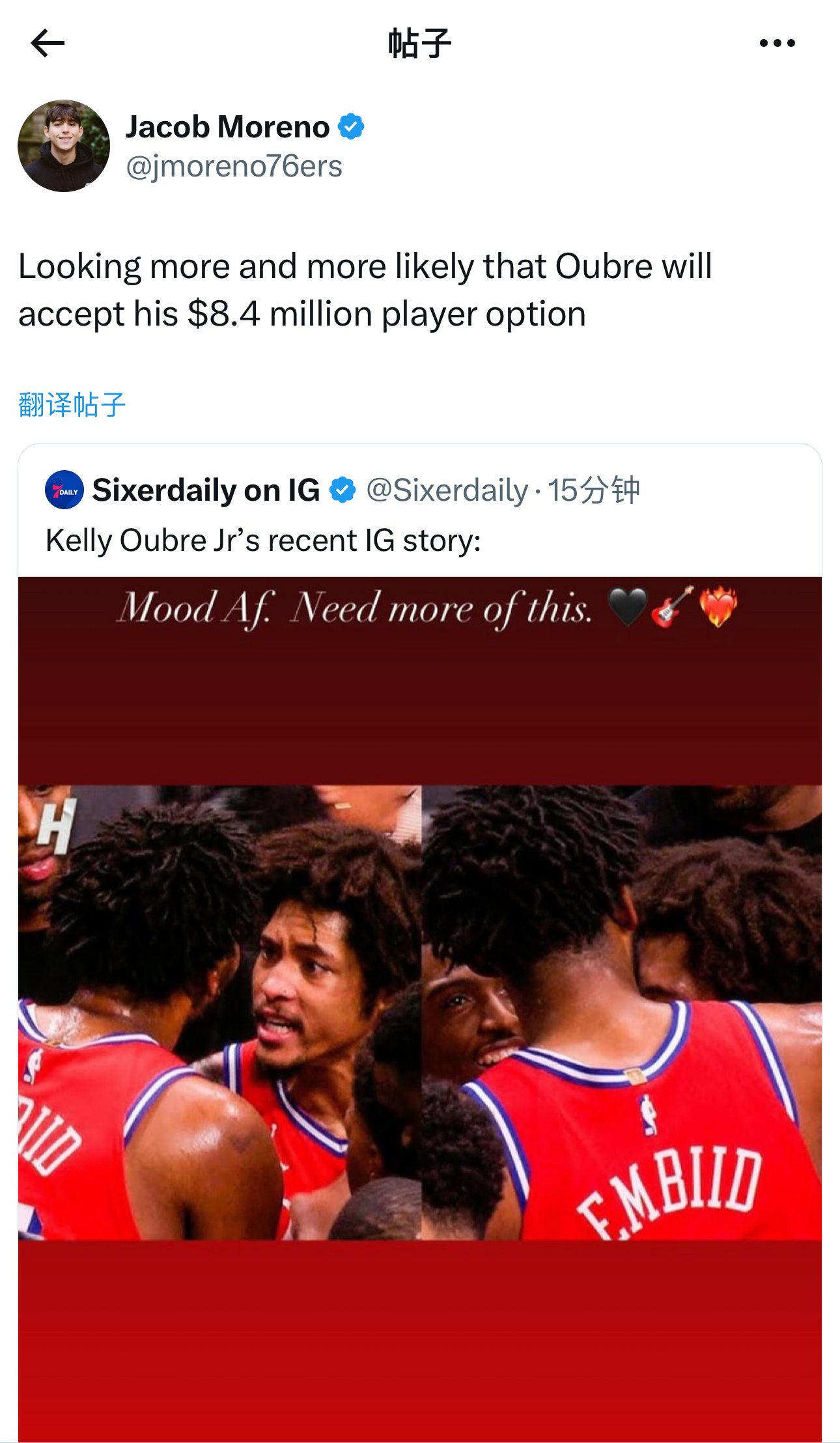Open Jacob Moreno's profile picture

64,145
